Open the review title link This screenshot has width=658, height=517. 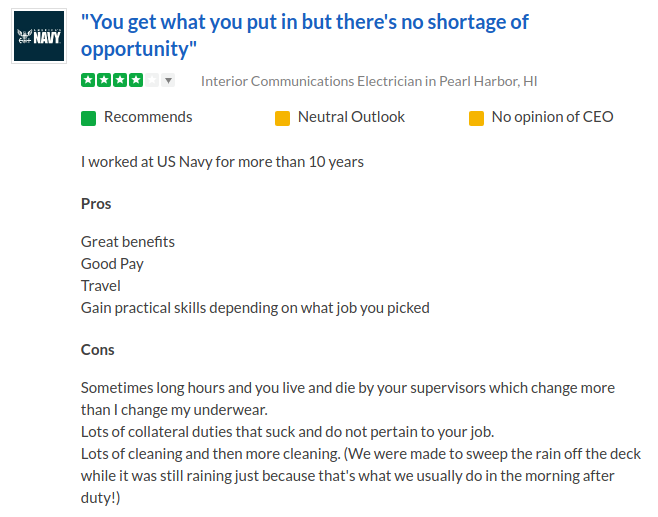(304, 35)
